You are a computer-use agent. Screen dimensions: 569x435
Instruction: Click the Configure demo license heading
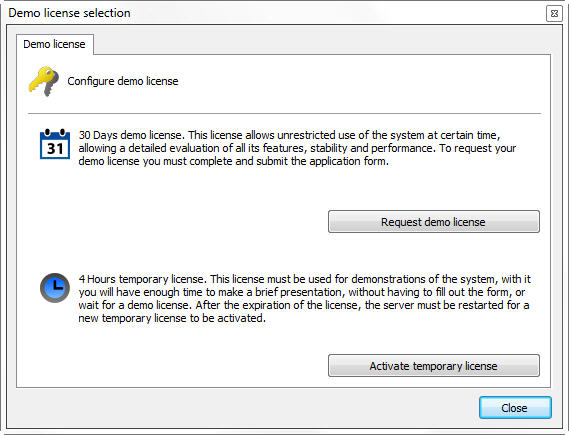123,81
